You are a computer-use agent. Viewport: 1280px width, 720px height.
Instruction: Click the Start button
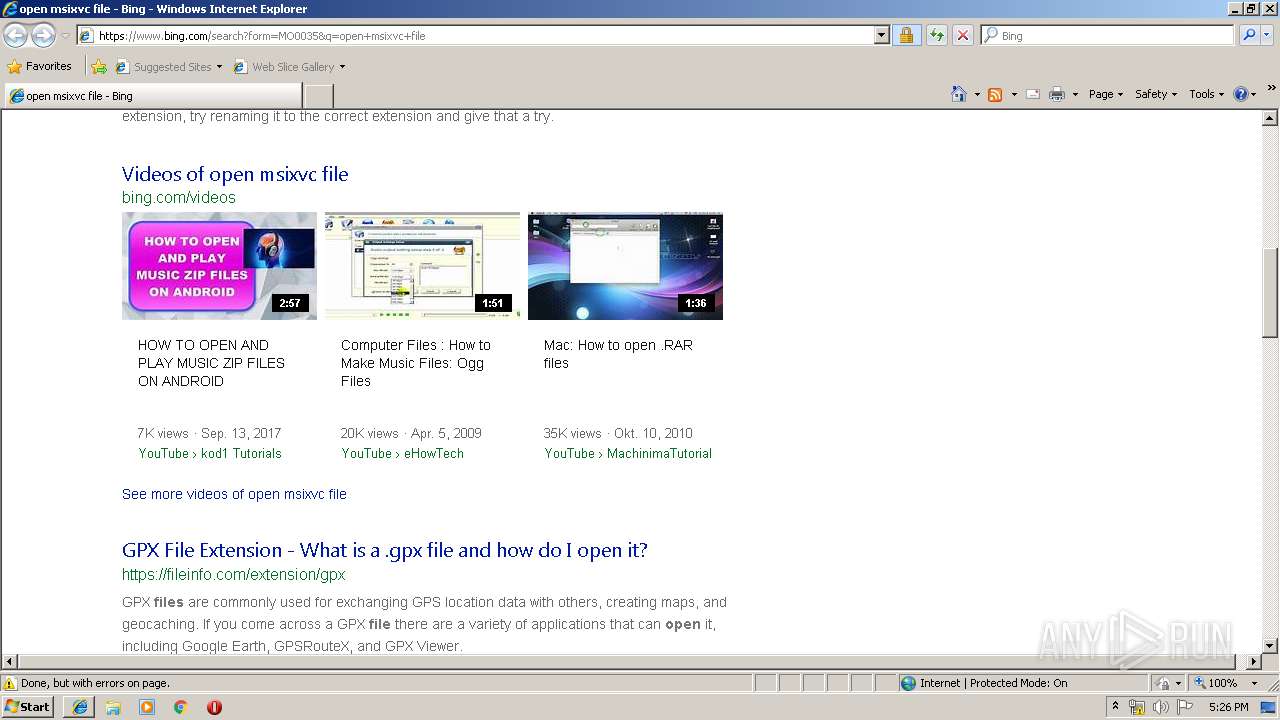pos(27,707)
